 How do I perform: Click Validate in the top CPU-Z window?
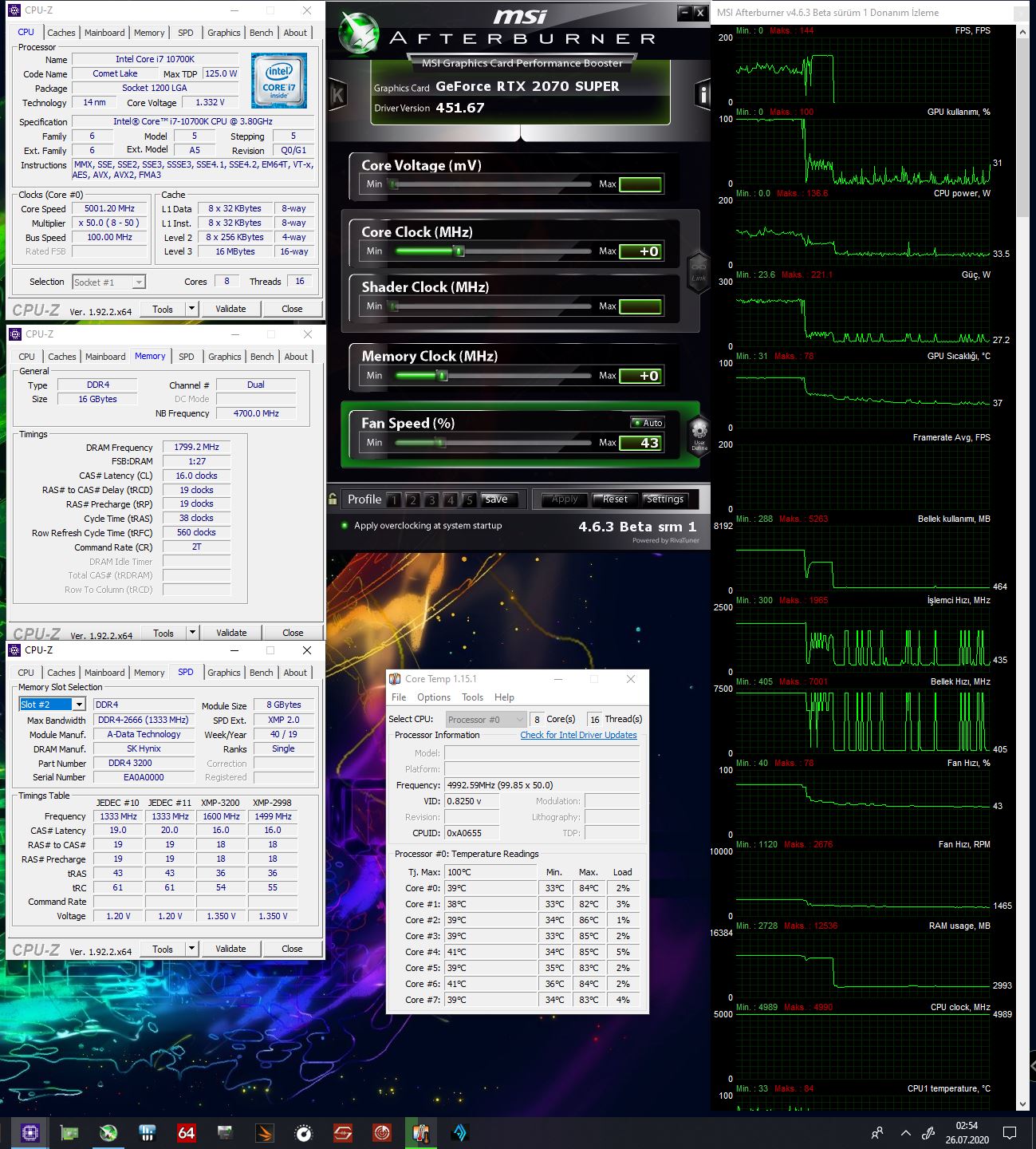point(230,309)
